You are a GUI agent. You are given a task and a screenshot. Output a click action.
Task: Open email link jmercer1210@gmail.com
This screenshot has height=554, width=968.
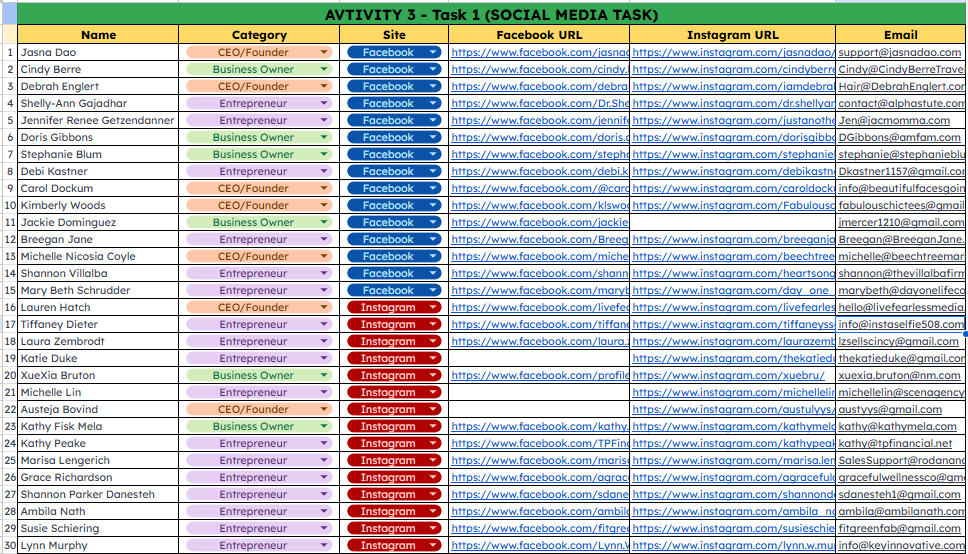pos(901,222)
